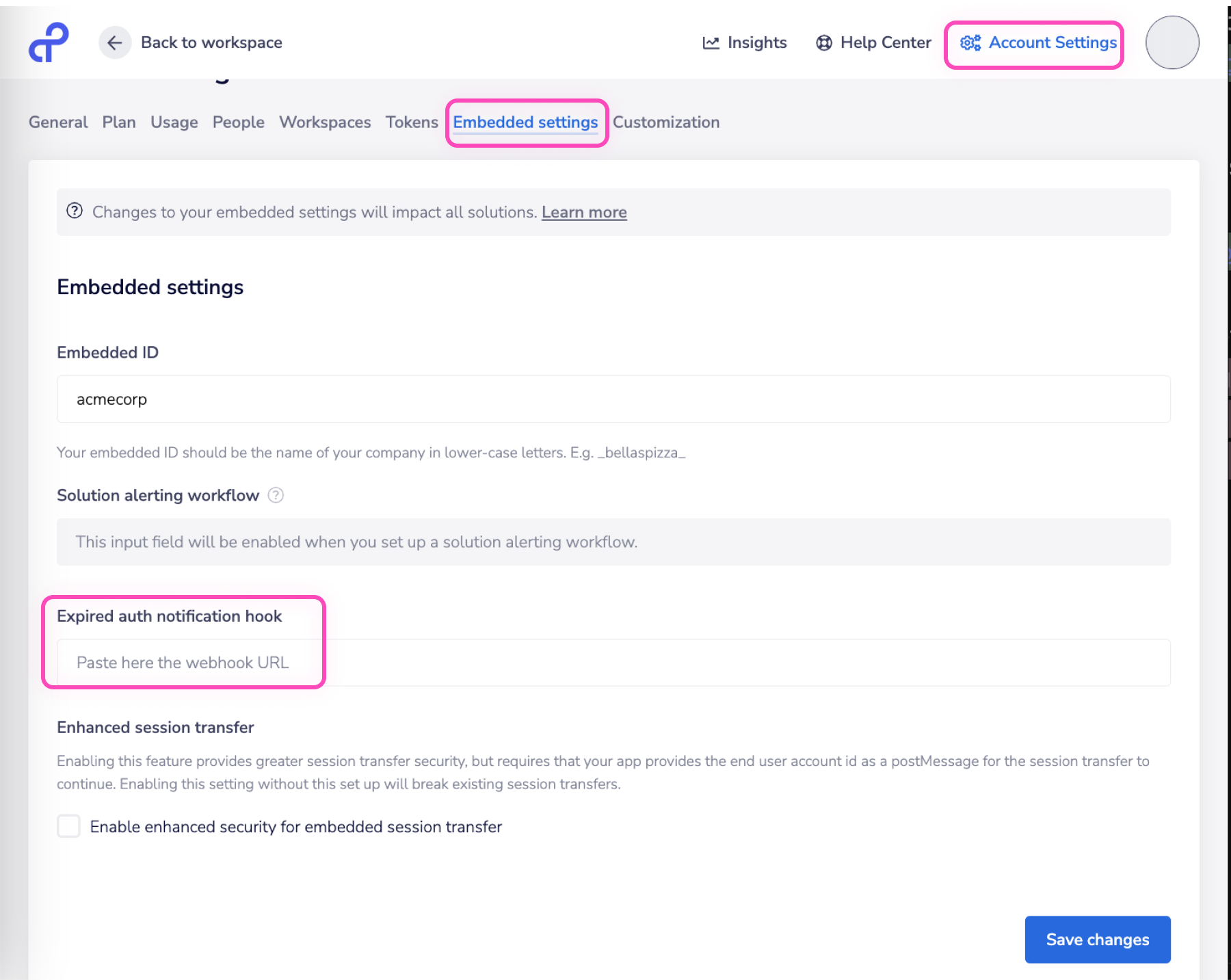1231x980 pixels.
Task: Click the Help Center lifebuoy icon
Action: 824,43
